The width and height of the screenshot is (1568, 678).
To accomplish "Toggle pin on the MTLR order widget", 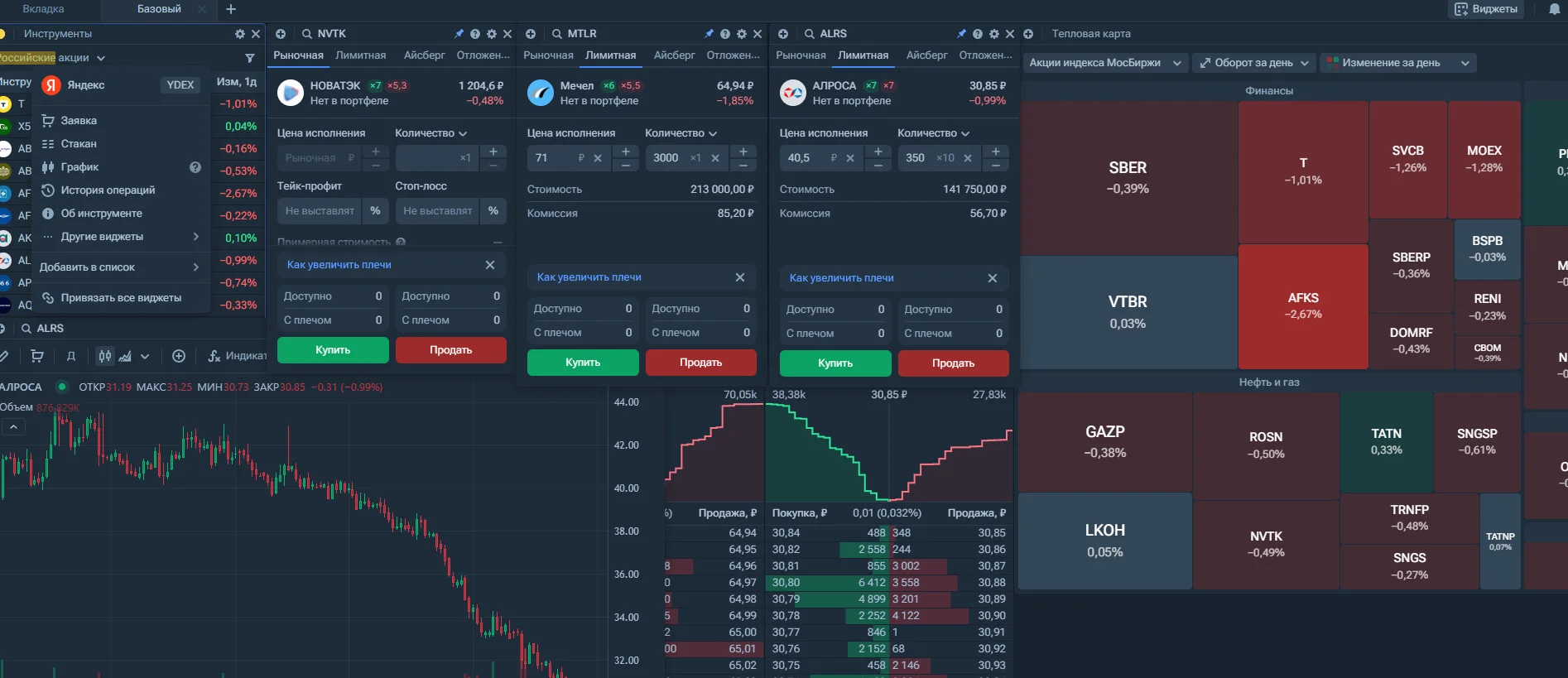I will click(x=709, y=34).
